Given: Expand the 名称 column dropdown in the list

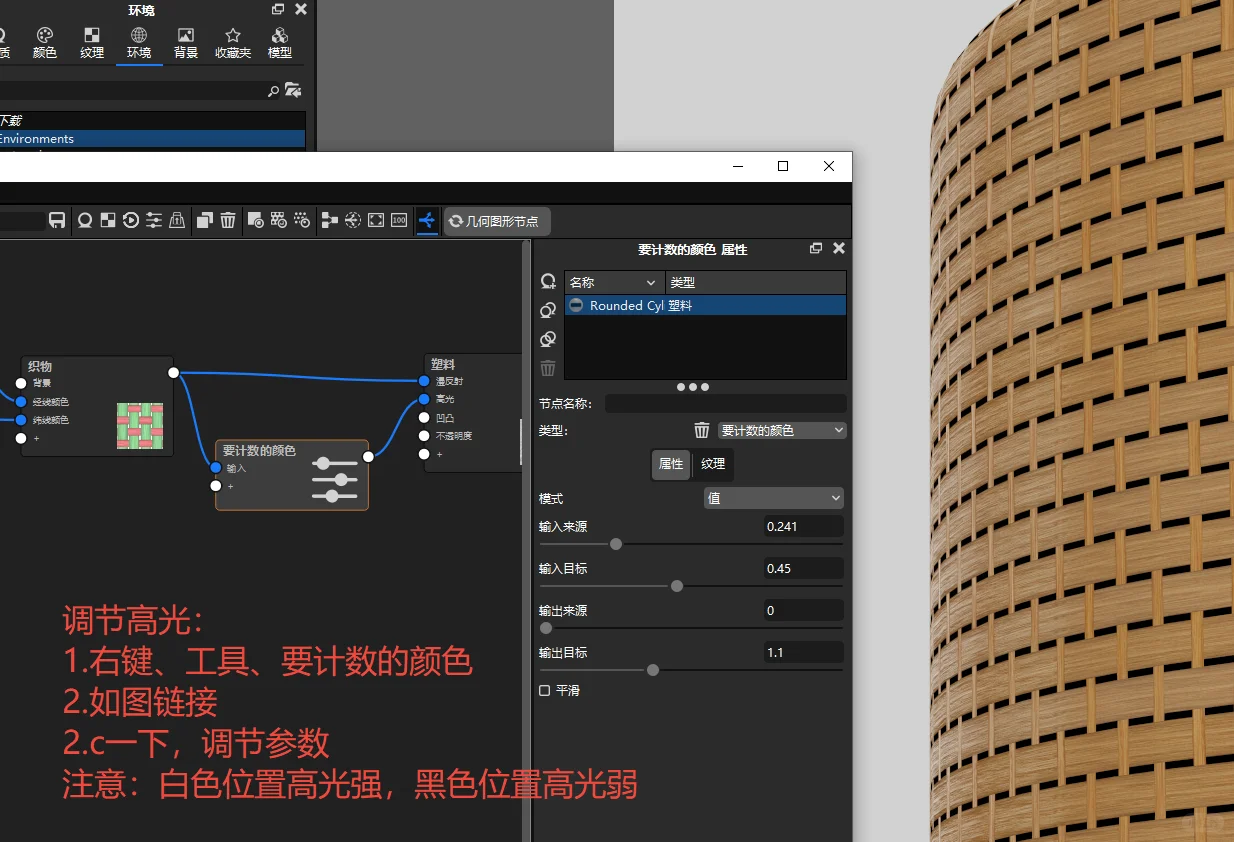Looking at the screenshot, I should point(650,282).
